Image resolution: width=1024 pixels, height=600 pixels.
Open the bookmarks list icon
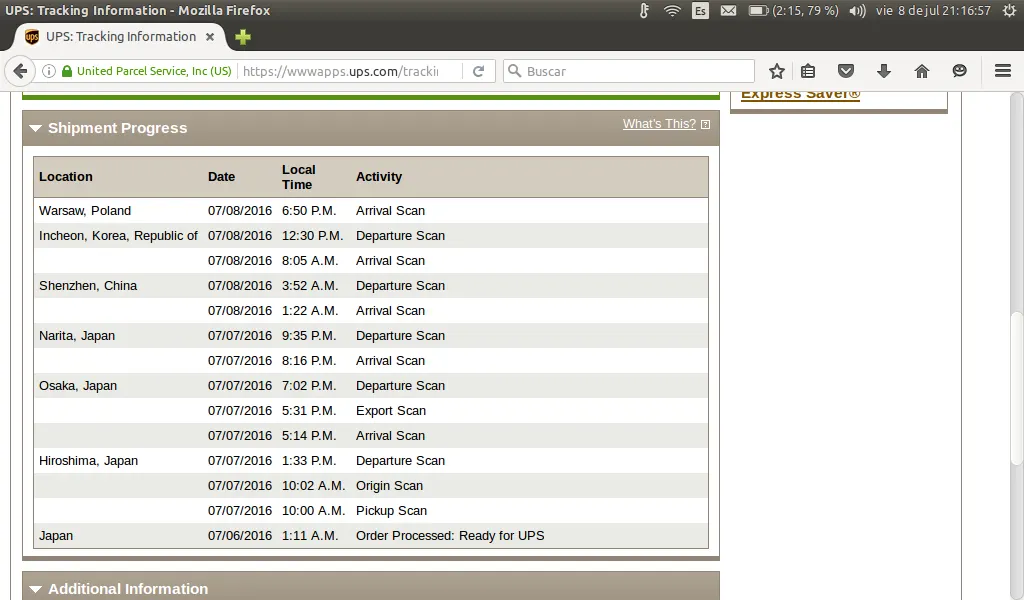point(808,71)
